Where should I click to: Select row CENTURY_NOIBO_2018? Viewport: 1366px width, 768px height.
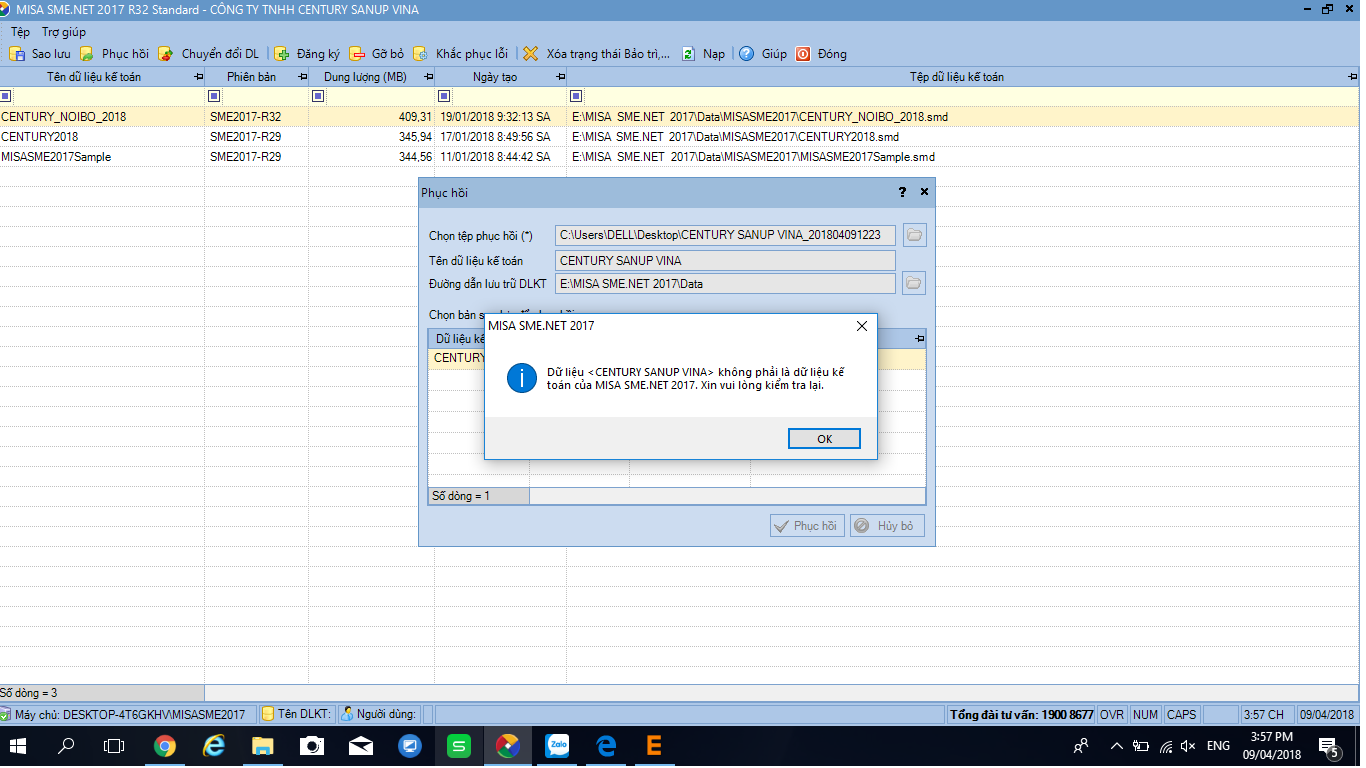tap(679, 117)
